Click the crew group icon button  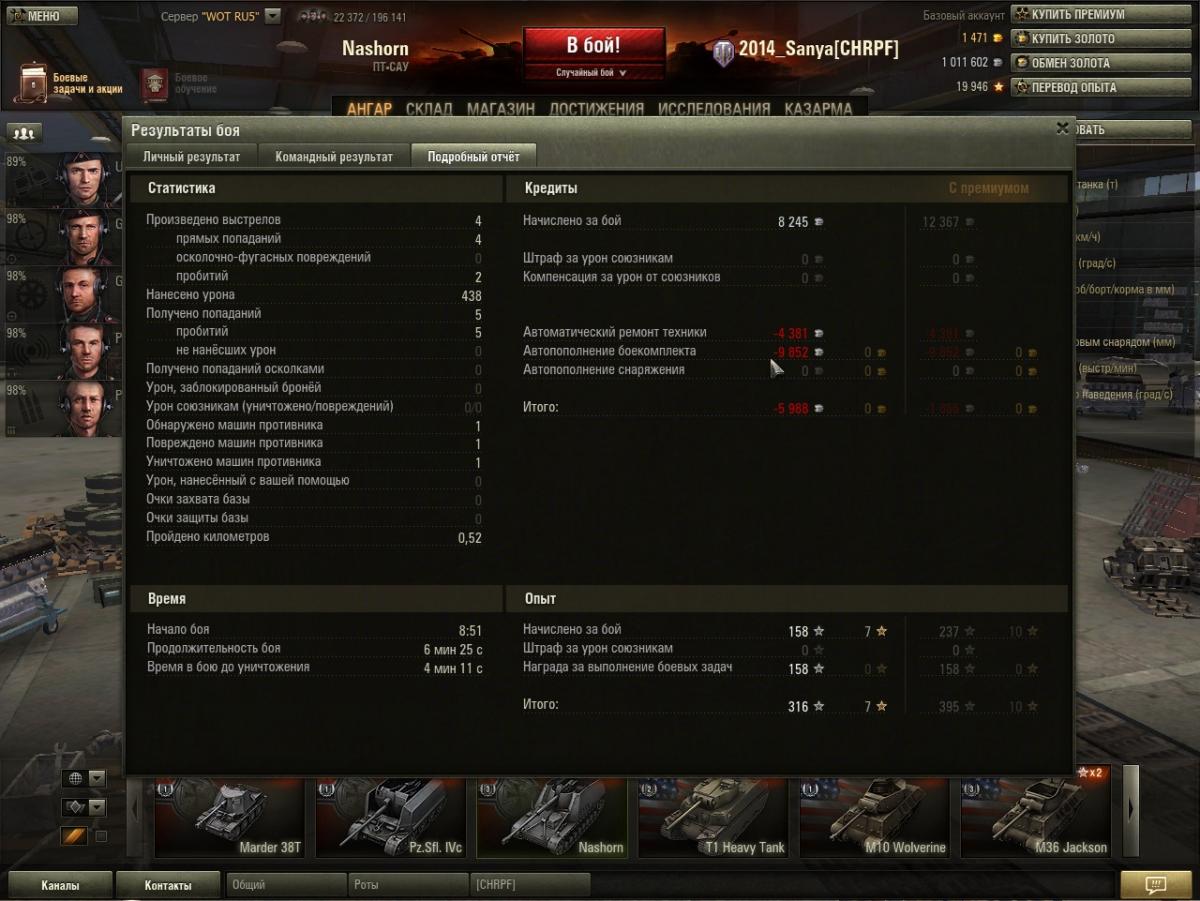(x=25, y=133)
